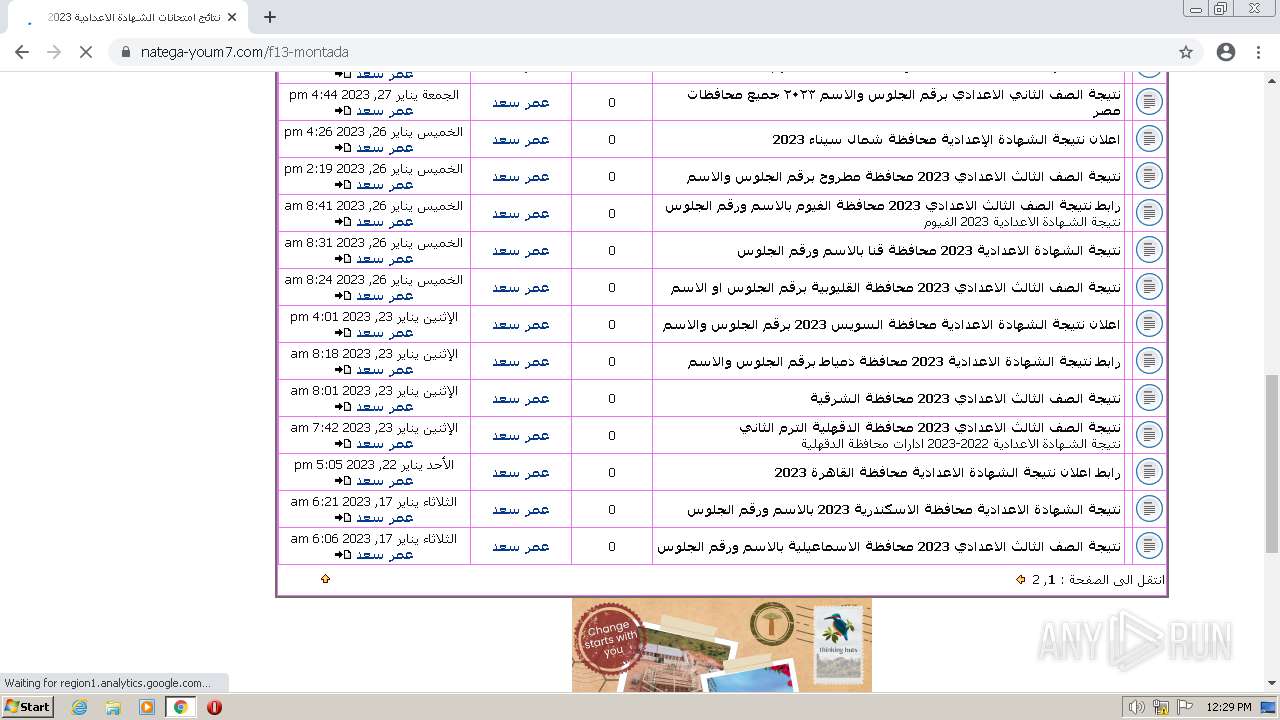1280x720 pixels.
Task: Open the media player taskbar icon
Action: 147,707
